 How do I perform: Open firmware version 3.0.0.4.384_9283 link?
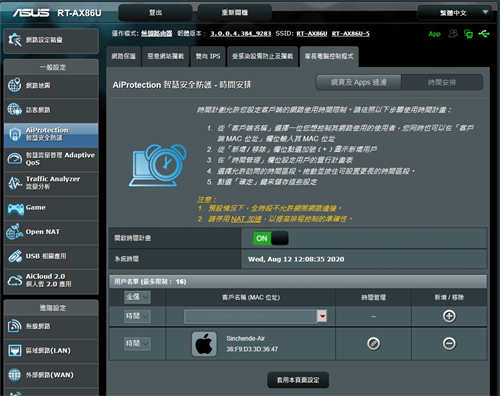(x=240, y=34)
